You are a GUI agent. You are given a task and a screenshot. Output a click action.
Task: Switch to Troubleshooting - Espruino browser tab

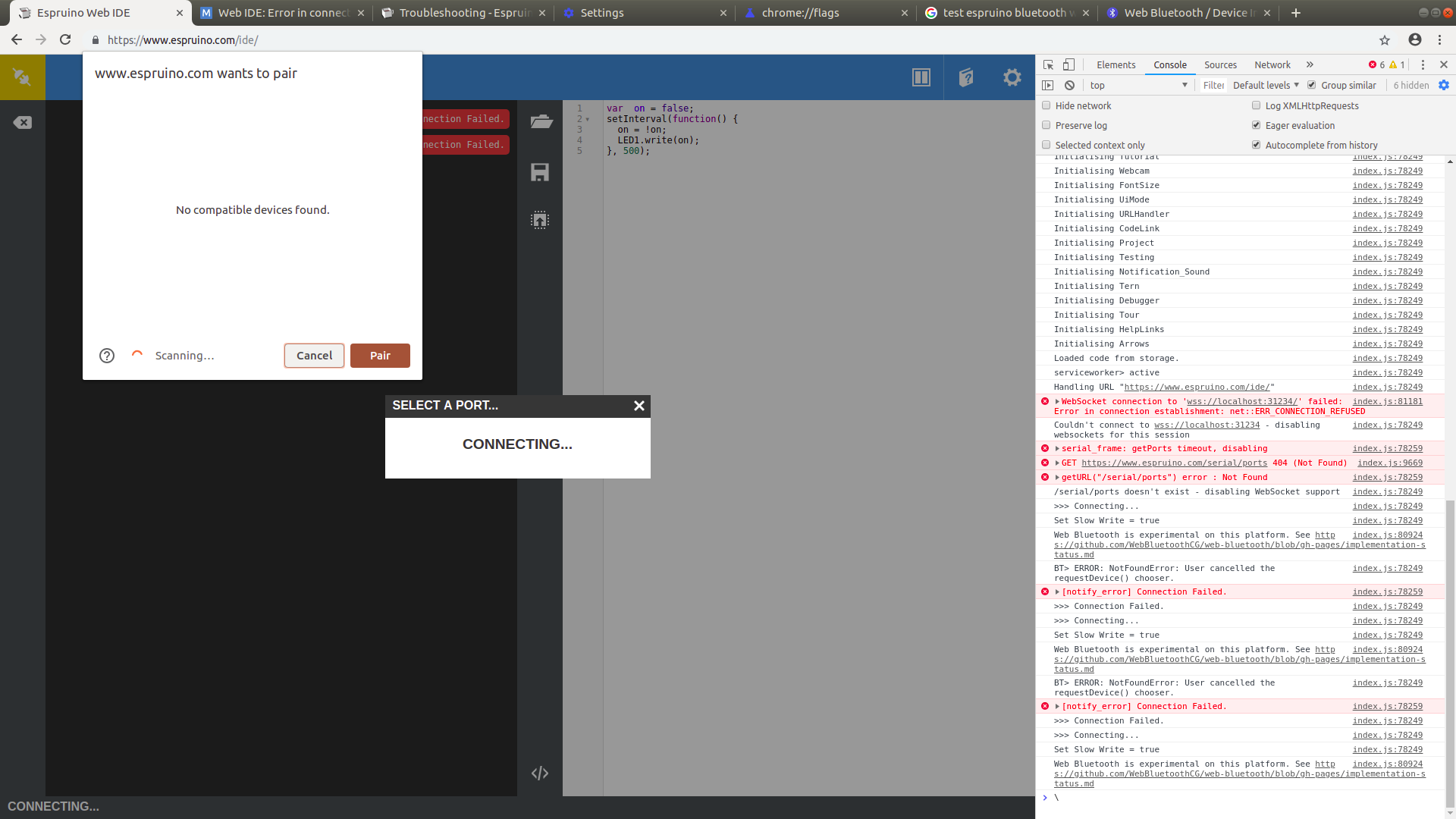click(x=463, y=13)
